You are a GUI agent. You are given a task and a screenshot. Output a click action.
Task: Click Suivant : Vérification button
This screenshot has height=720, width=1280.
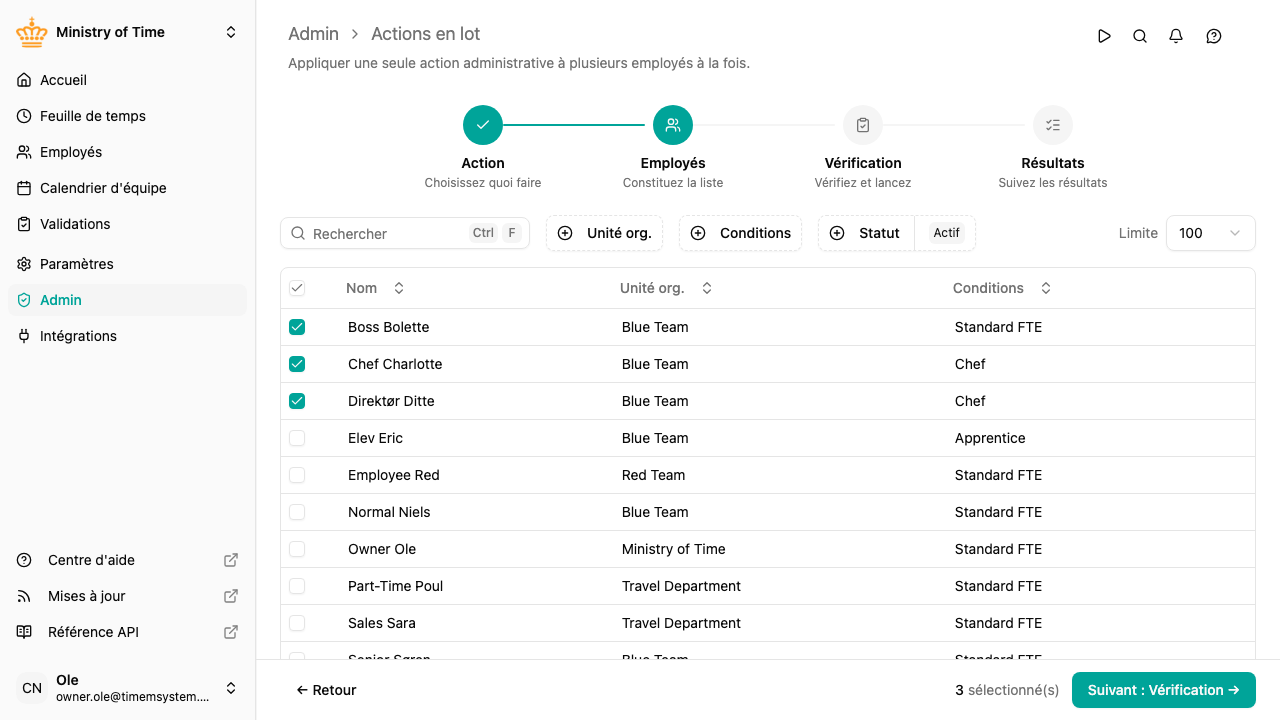tap(1164, 690)
